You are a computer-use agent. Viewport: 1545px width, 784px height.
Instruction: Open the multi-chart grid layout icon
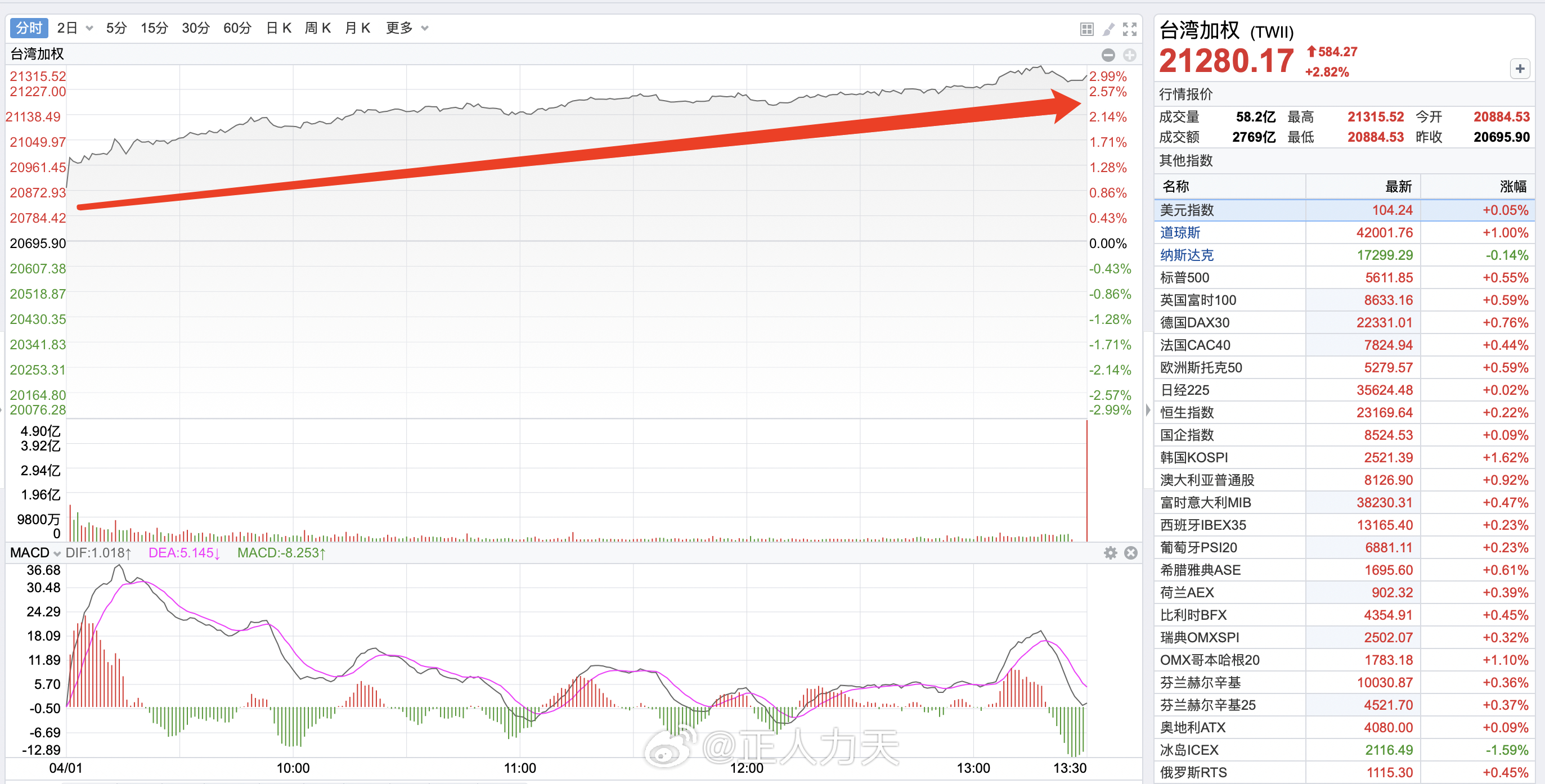pyautogui.click(x=1086, y=29)
